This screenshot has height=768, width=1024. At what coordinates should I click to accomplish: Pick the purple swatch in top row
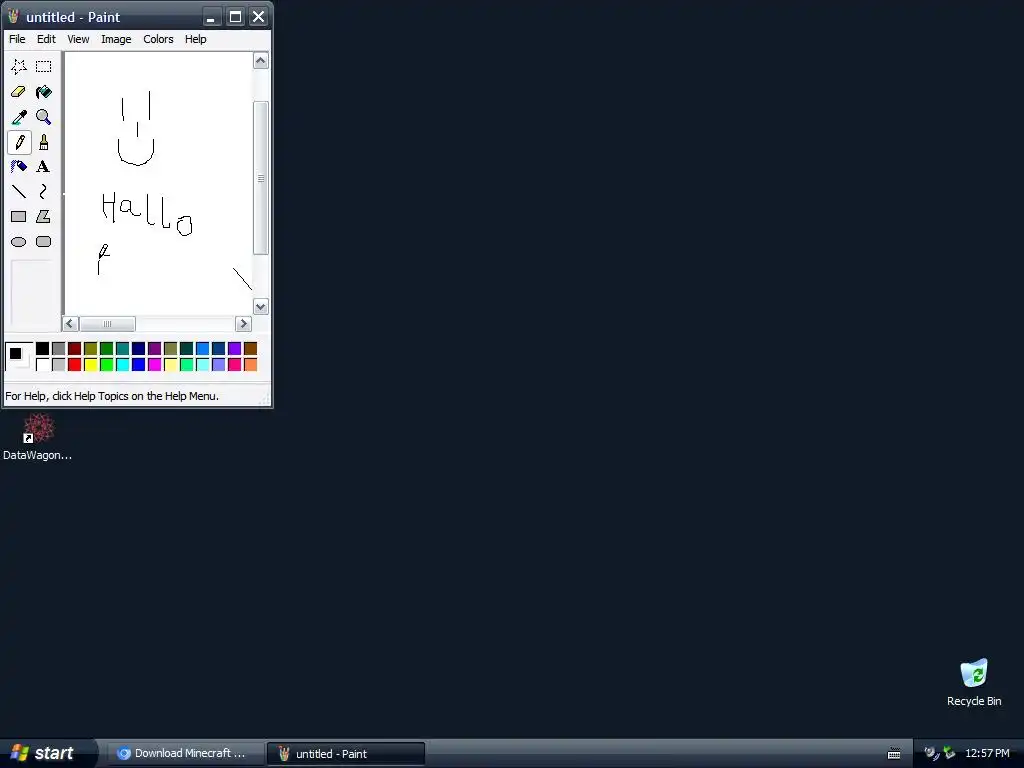155,349
